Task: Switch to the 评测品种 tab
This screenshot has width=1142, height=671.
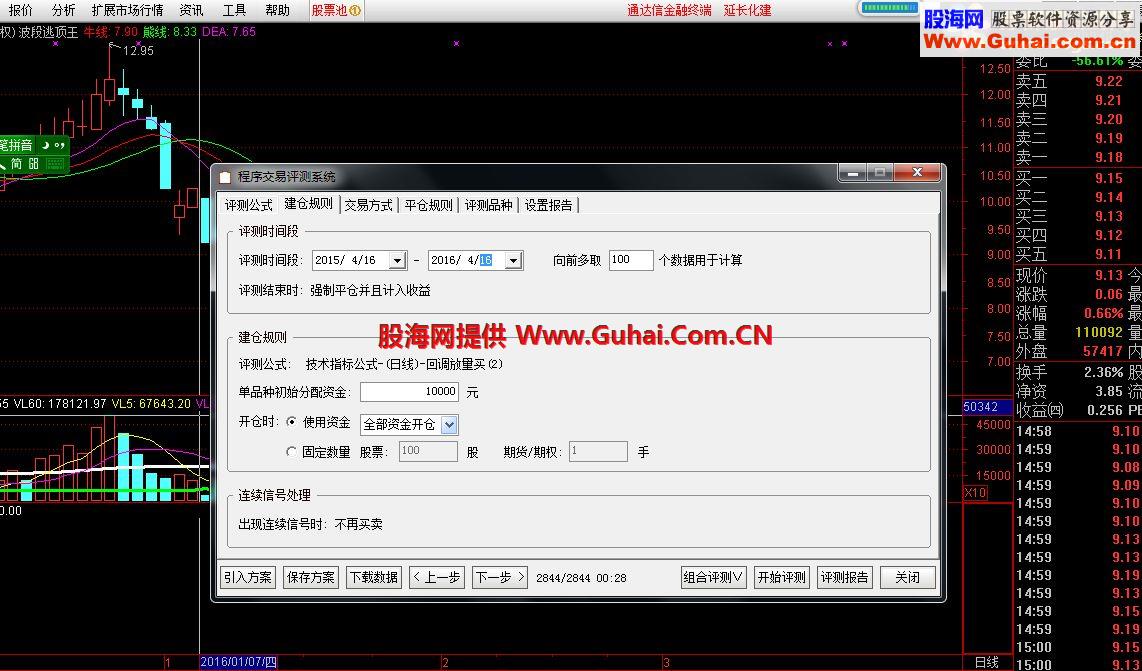Action: pos(489,205)
